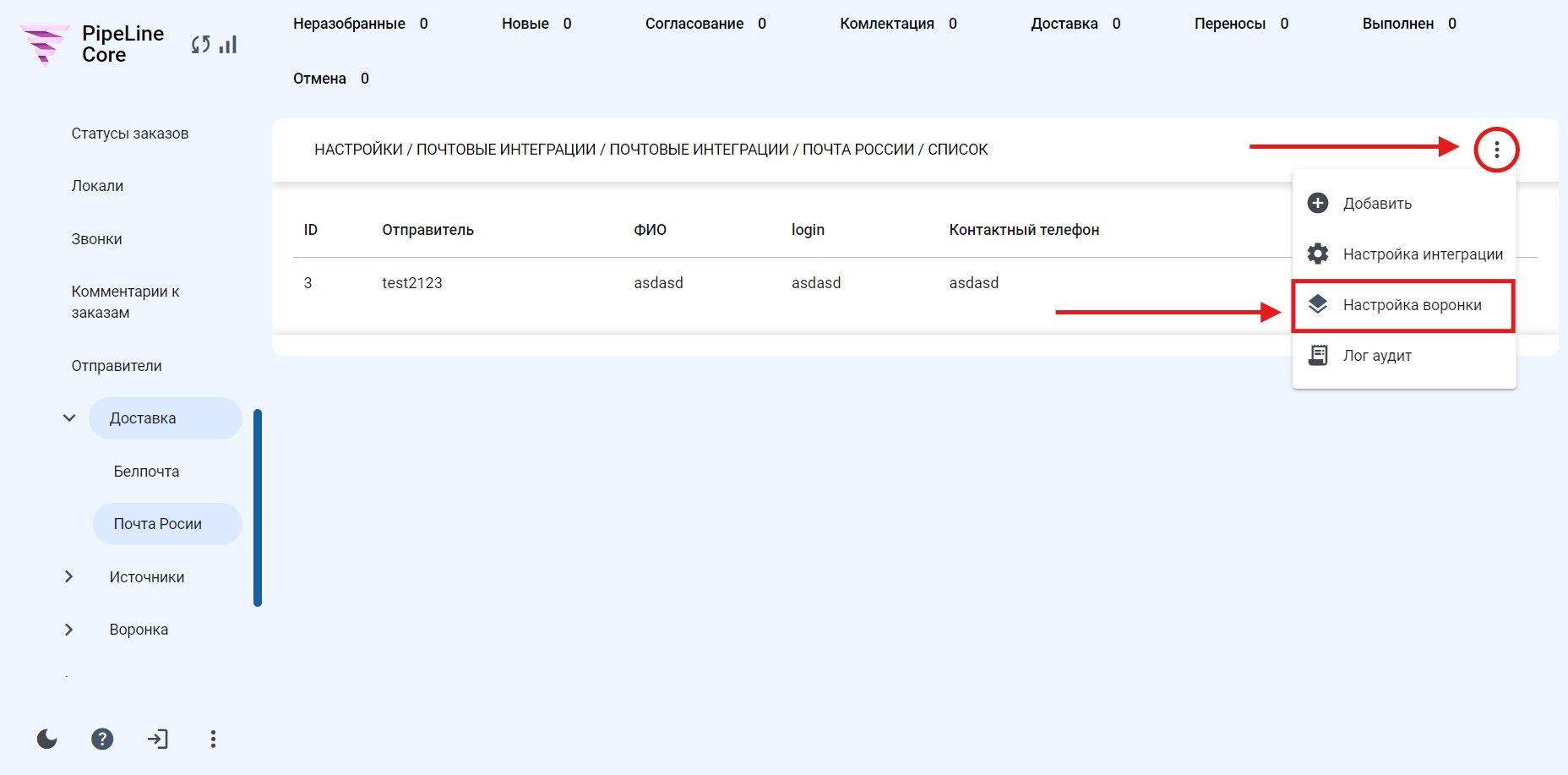Open help question mark icon
Viewport: 1568px width, 775px height.
coord(102,740)
